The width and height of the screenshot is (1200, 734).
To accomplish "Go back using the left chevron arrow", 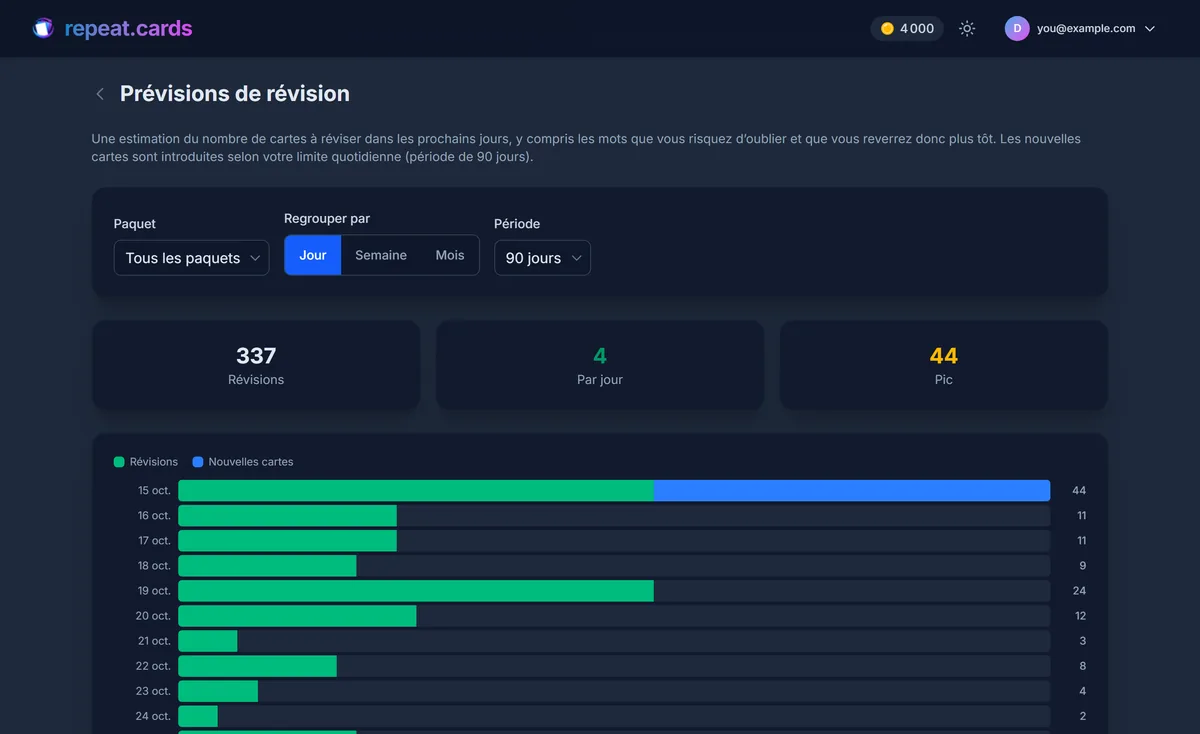I will (x=100, y=94).
